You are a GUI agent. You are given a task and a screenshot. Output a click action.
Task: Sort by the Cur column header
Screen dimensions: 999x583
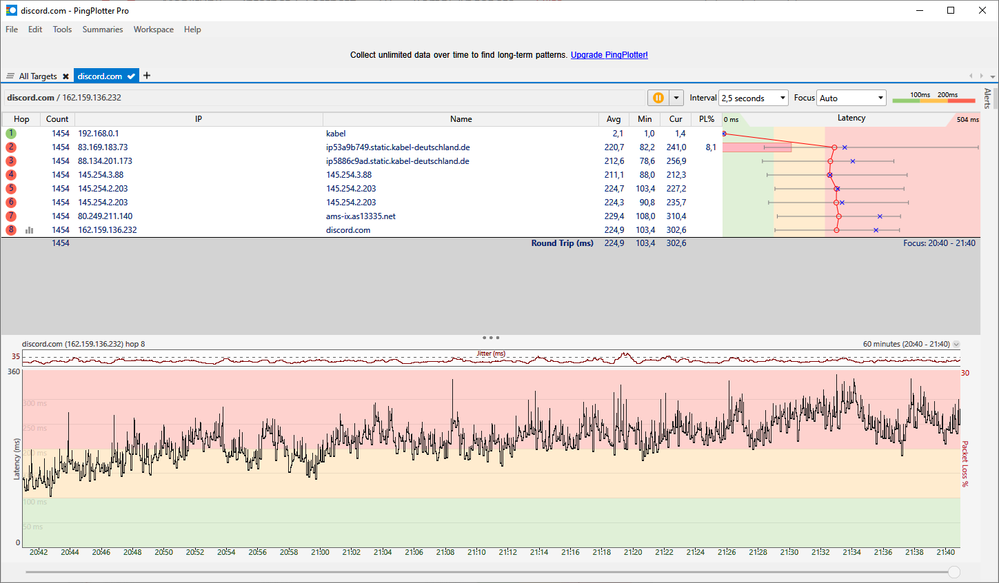coord(675,119)
